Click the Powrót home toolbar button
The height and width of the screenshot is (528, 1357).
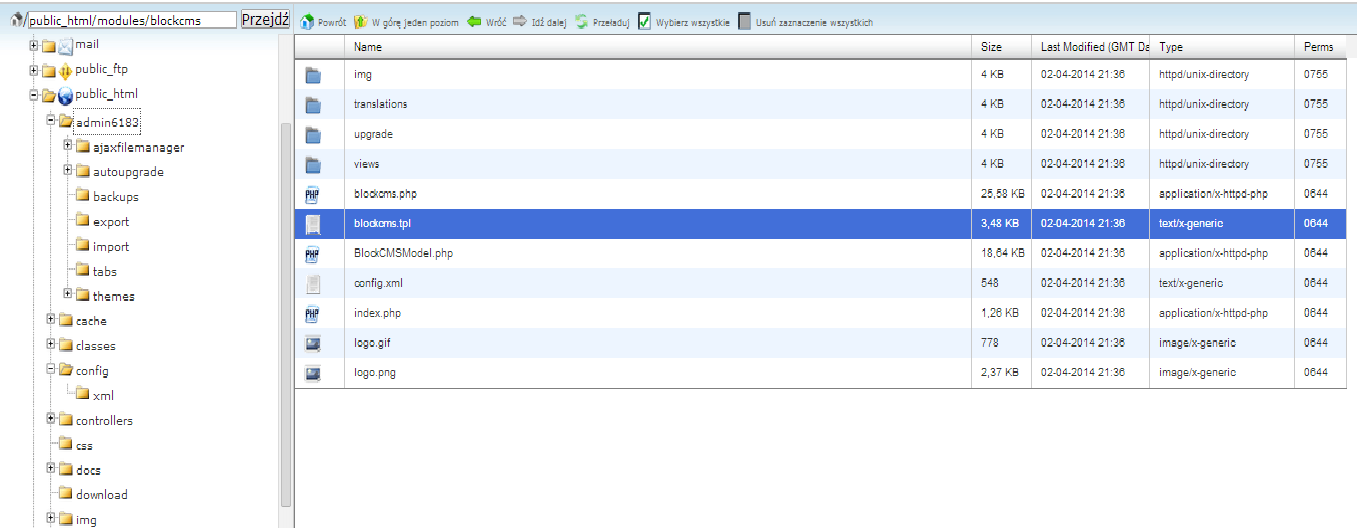coord(323,22)
